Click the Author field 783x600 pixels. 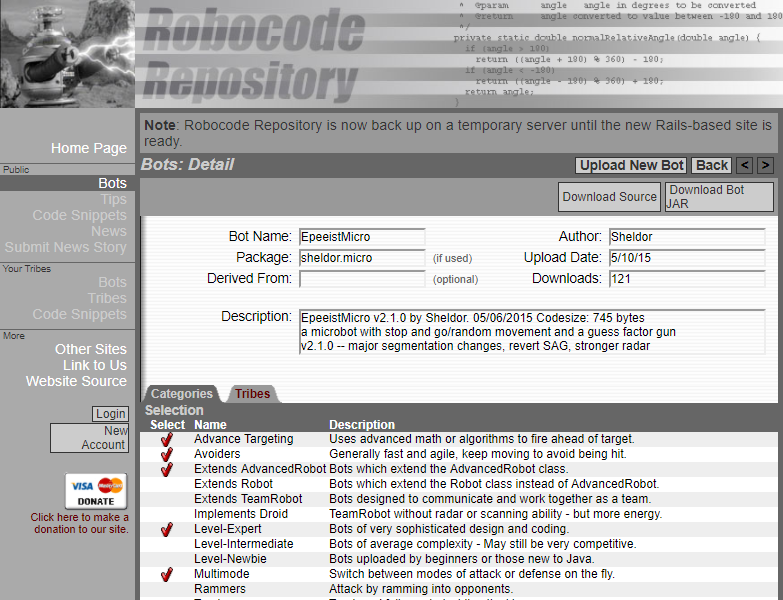(687, 237)
